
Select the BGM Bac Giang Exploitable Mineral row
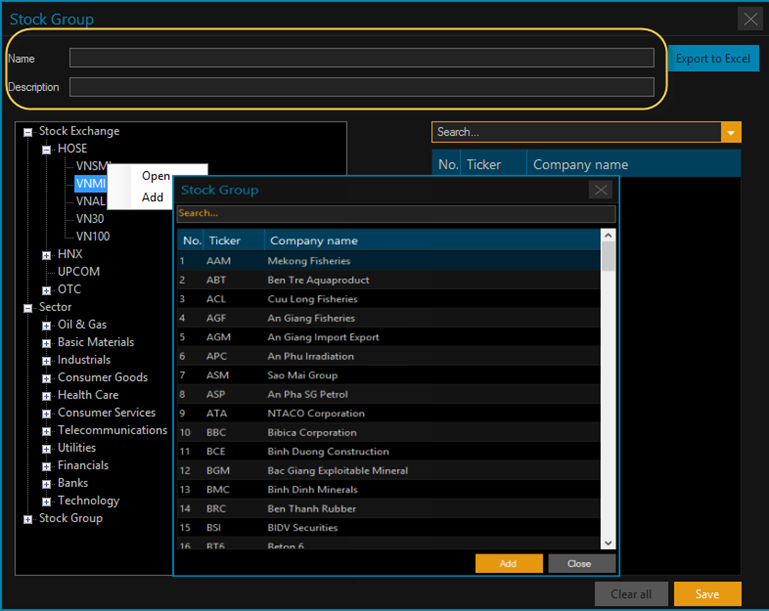pyautogui.click(x=388, y=471)
